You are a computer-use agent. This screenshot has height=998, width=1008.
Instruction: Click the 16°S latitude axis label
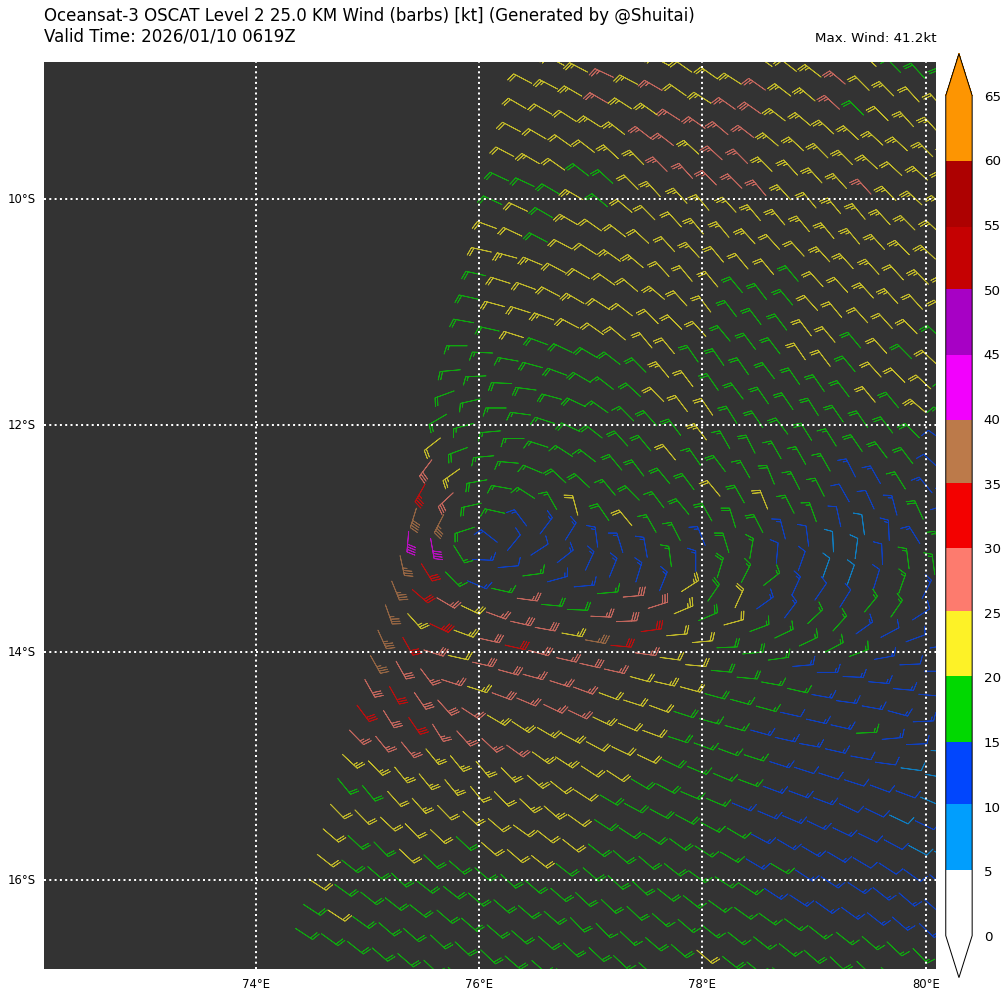(22, 880)
